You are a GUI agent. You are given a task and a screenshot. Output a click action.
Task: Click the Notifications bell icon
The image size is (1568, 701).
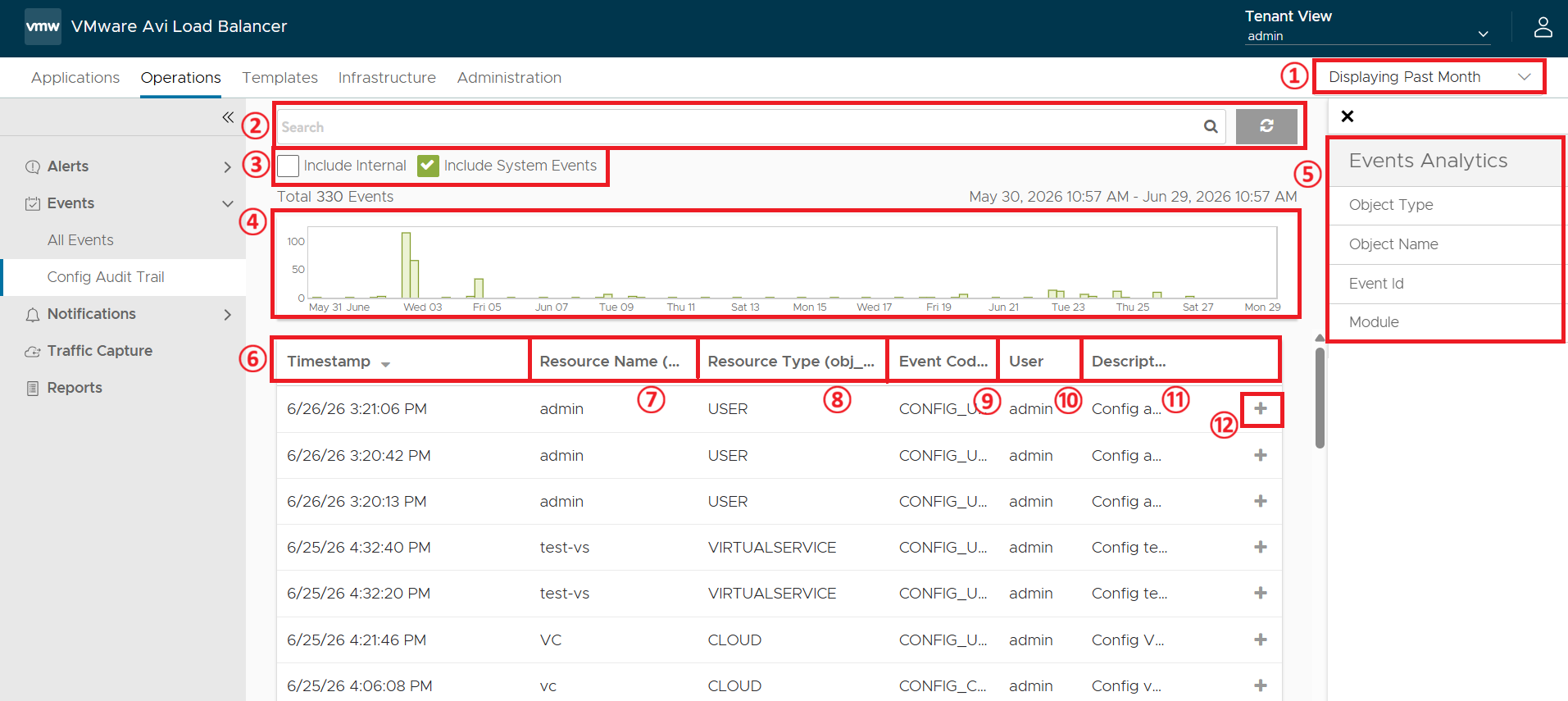(x=33, y=314)
